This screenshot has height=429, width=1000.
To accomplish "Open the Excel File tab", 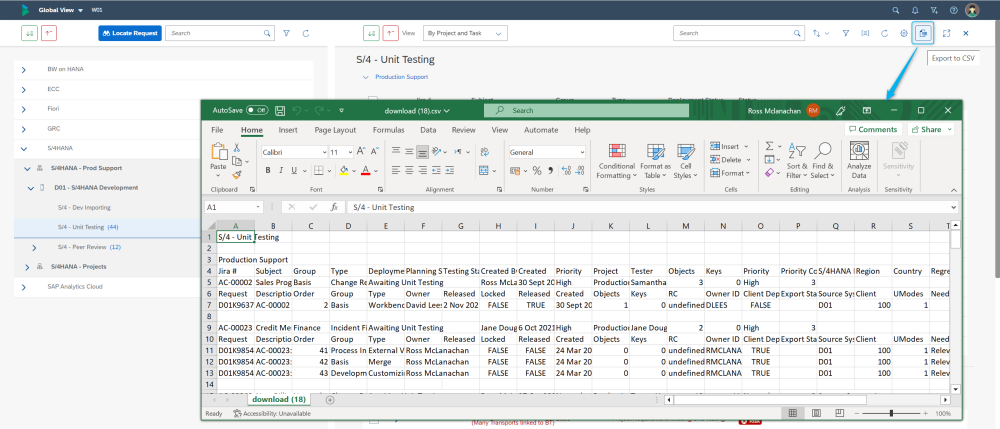I will coord(217,130).
